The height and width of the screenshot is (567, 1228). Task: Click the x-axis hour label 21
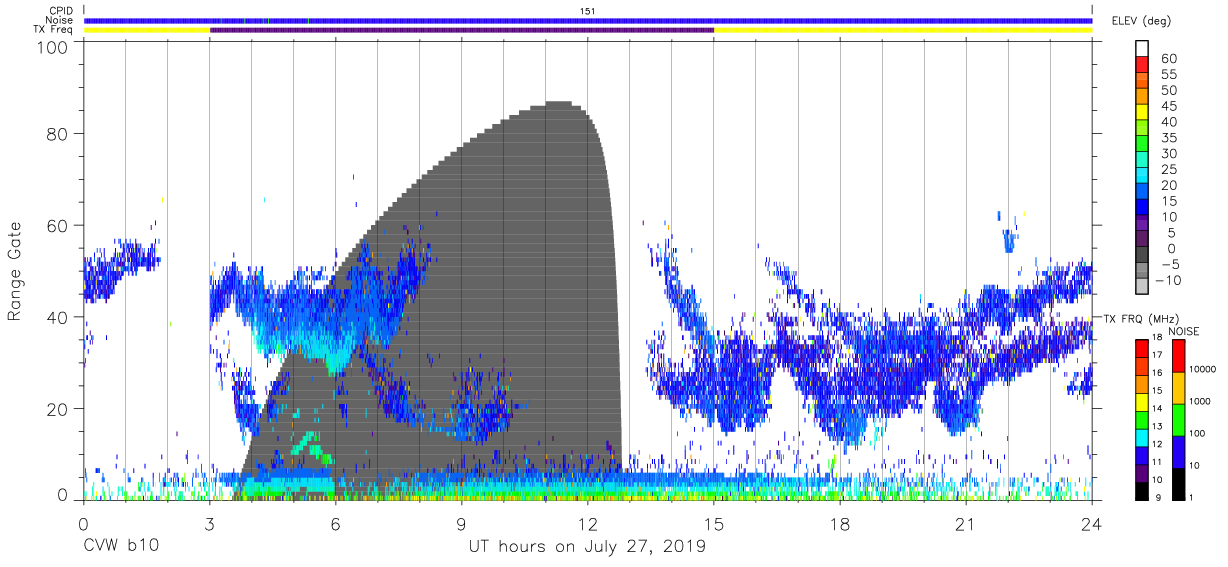point(965,524)
